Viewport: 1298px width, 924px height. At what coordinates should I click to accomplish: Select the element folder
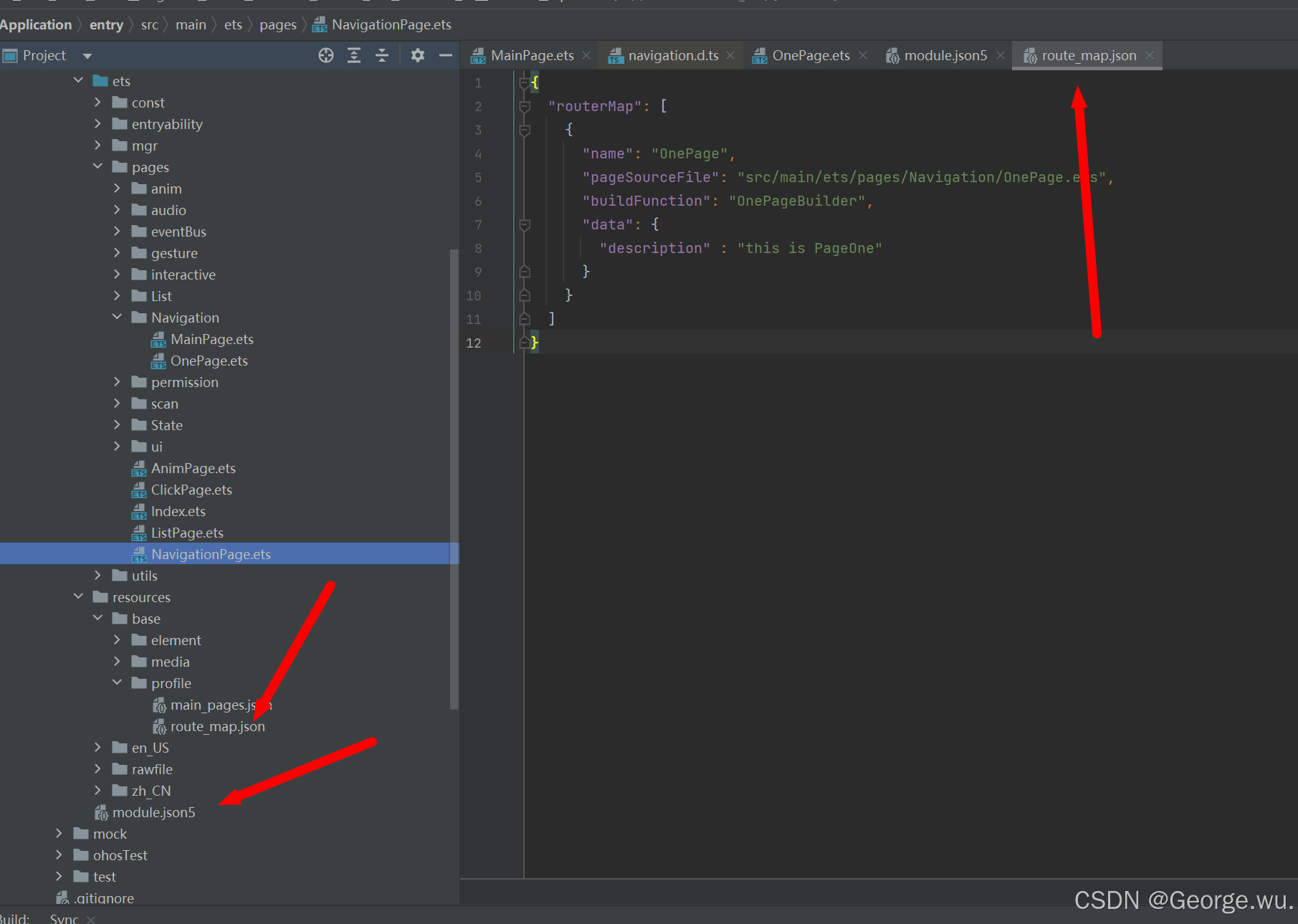[176, 640]
